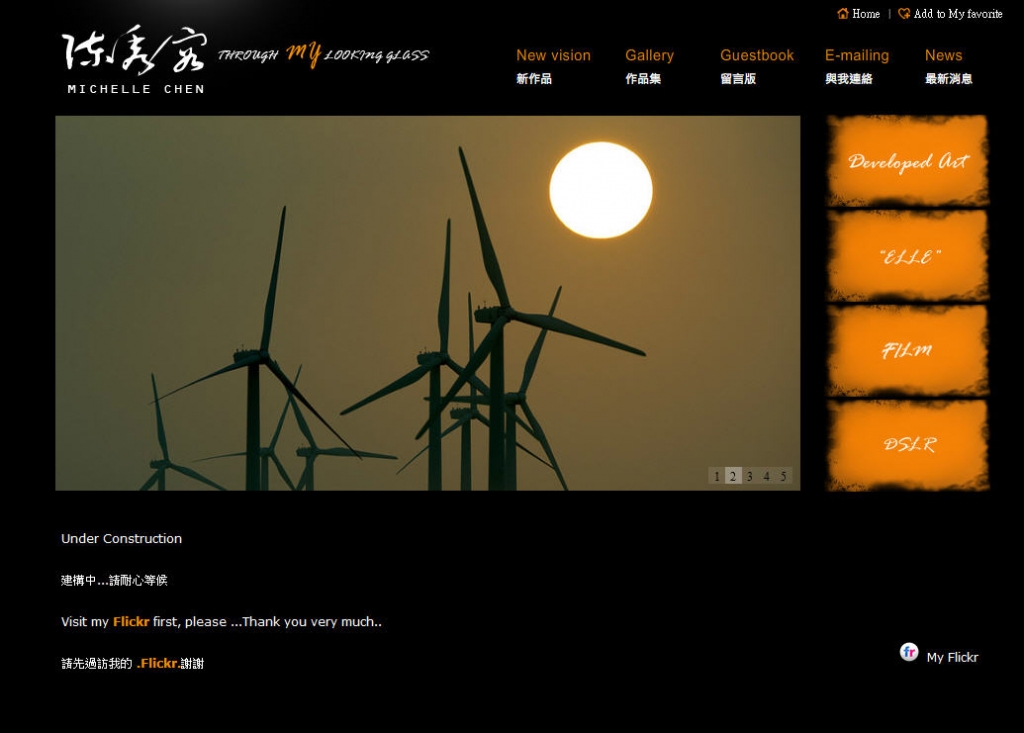Click the Home house icon

point(842,14)
